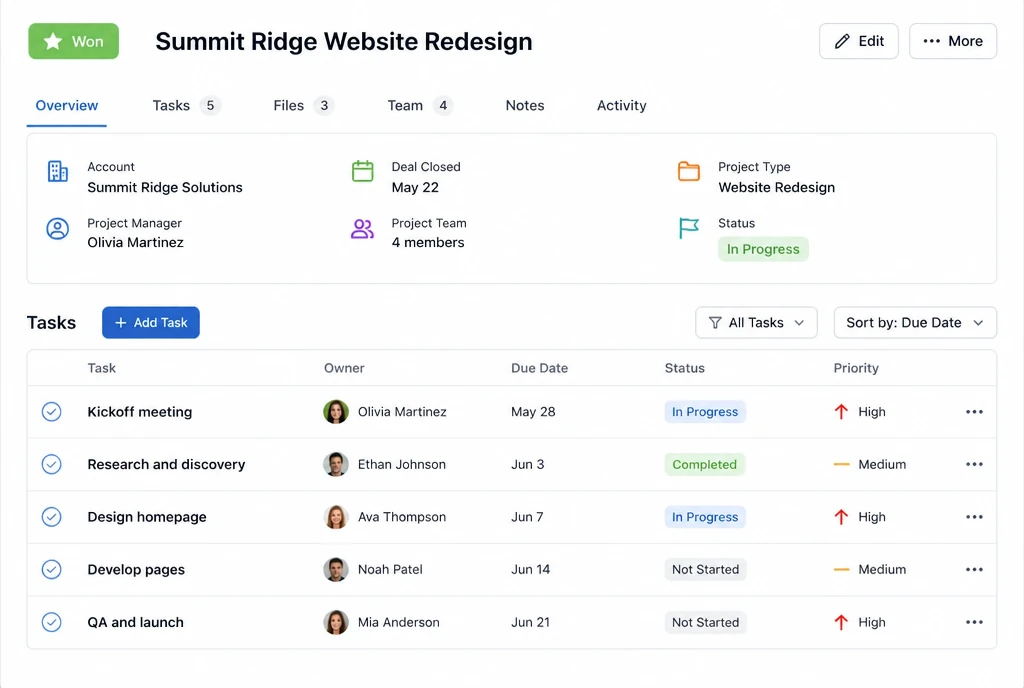Viewport: 1024px width, 688px height.
Task: Click Medium priority dash for Research and discovery
Action: pyautogui.click(x=842, y=464)
